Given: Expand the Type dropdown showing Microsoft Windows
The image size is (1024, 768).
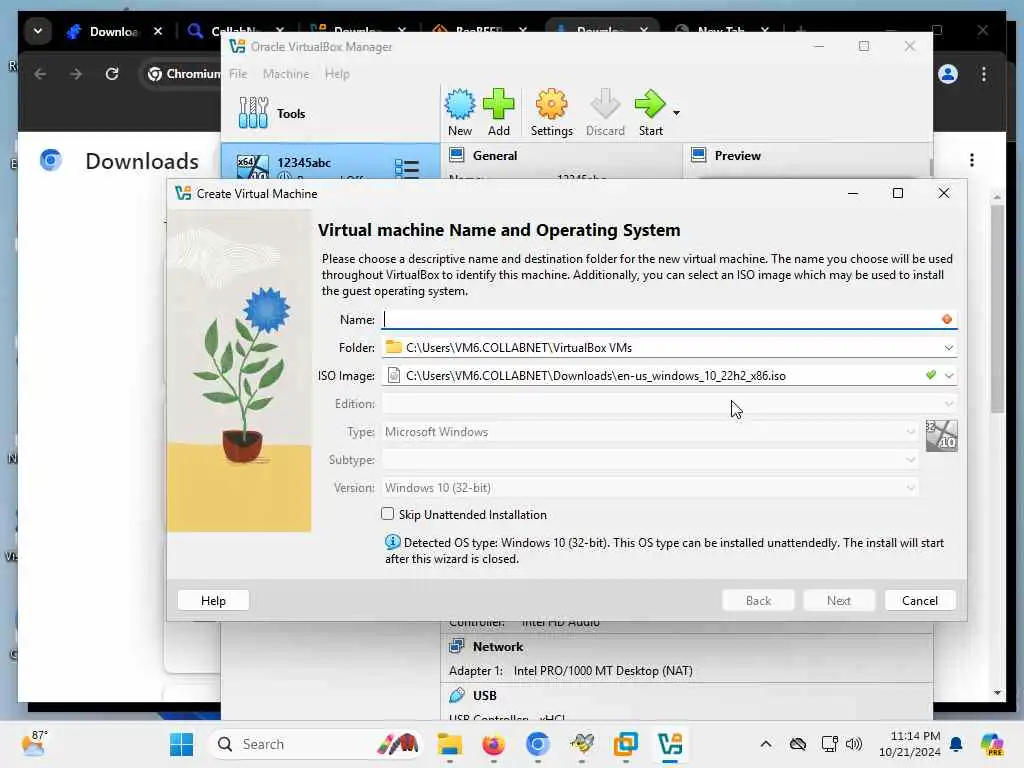Looking at the screenshot, I should (910, 432).
